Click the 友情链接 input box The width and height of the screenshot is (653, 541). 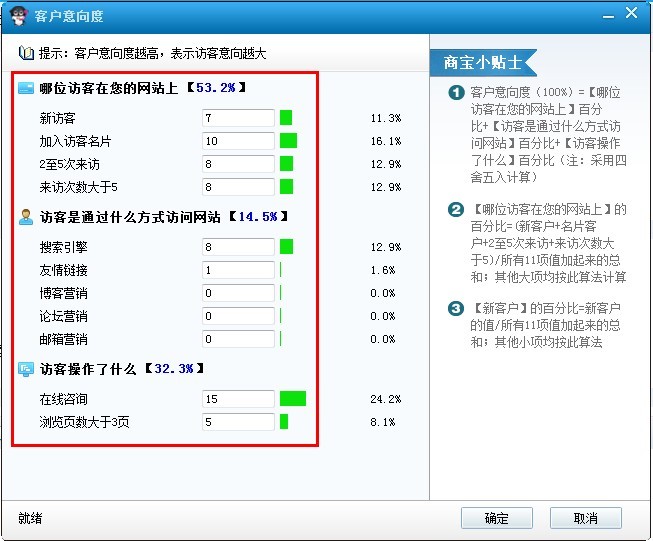tap(238, 270)
